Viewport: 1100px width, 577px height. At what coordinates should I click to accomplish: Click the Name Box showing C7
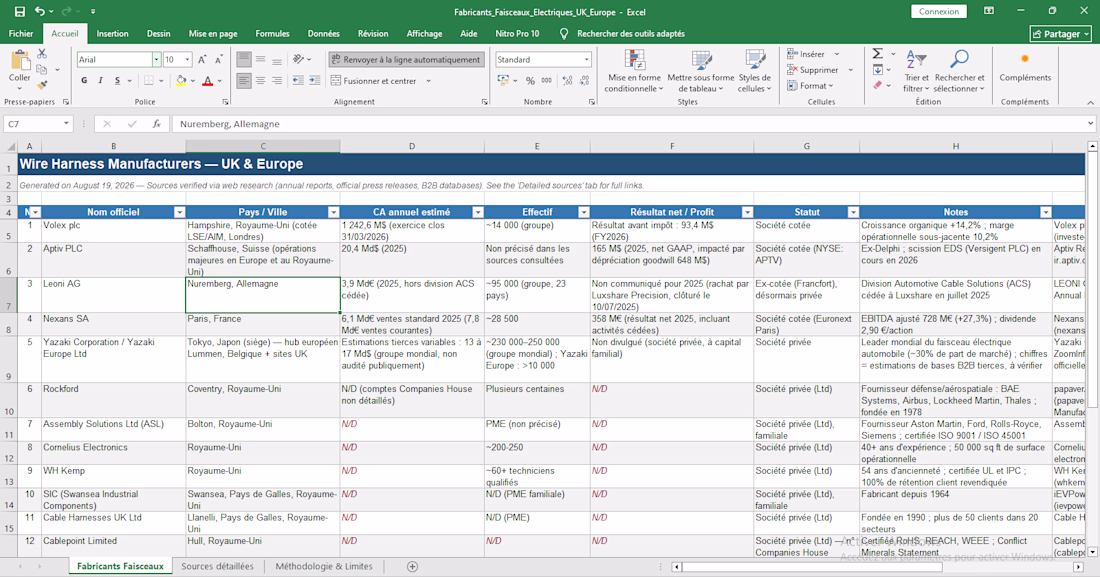(38, 124)
